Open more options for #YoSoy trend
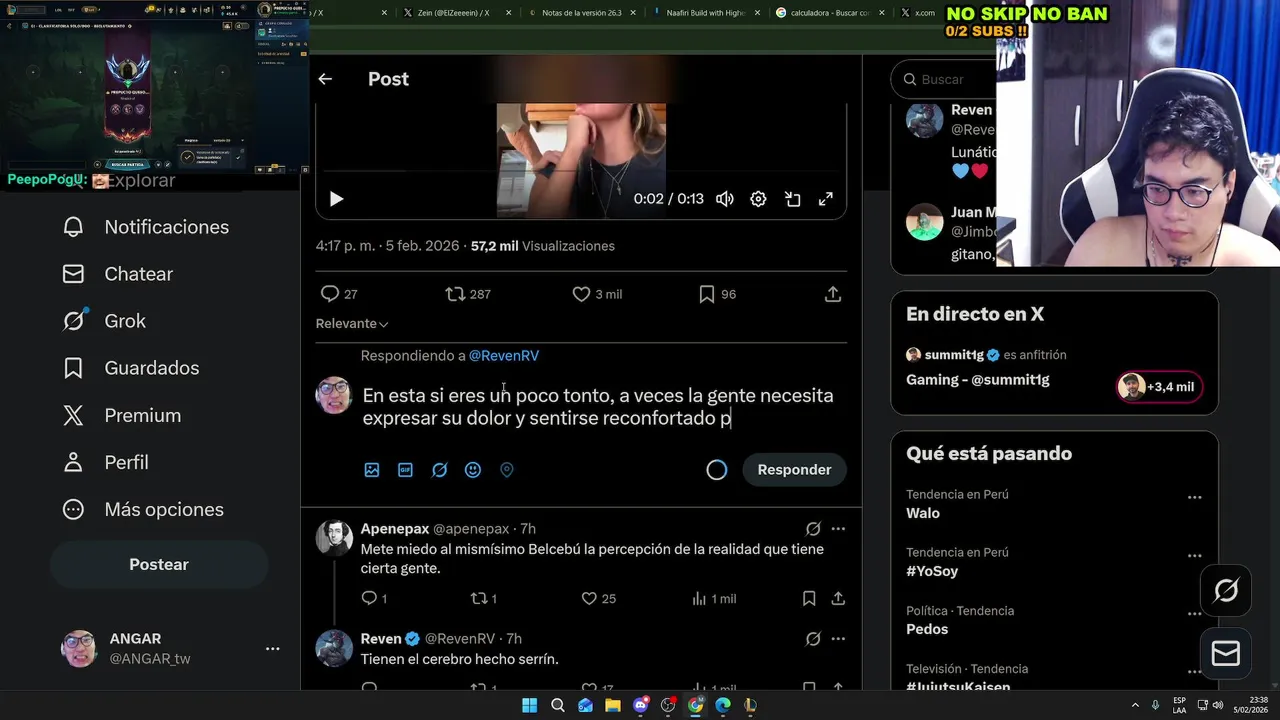 coord(1194,555)
